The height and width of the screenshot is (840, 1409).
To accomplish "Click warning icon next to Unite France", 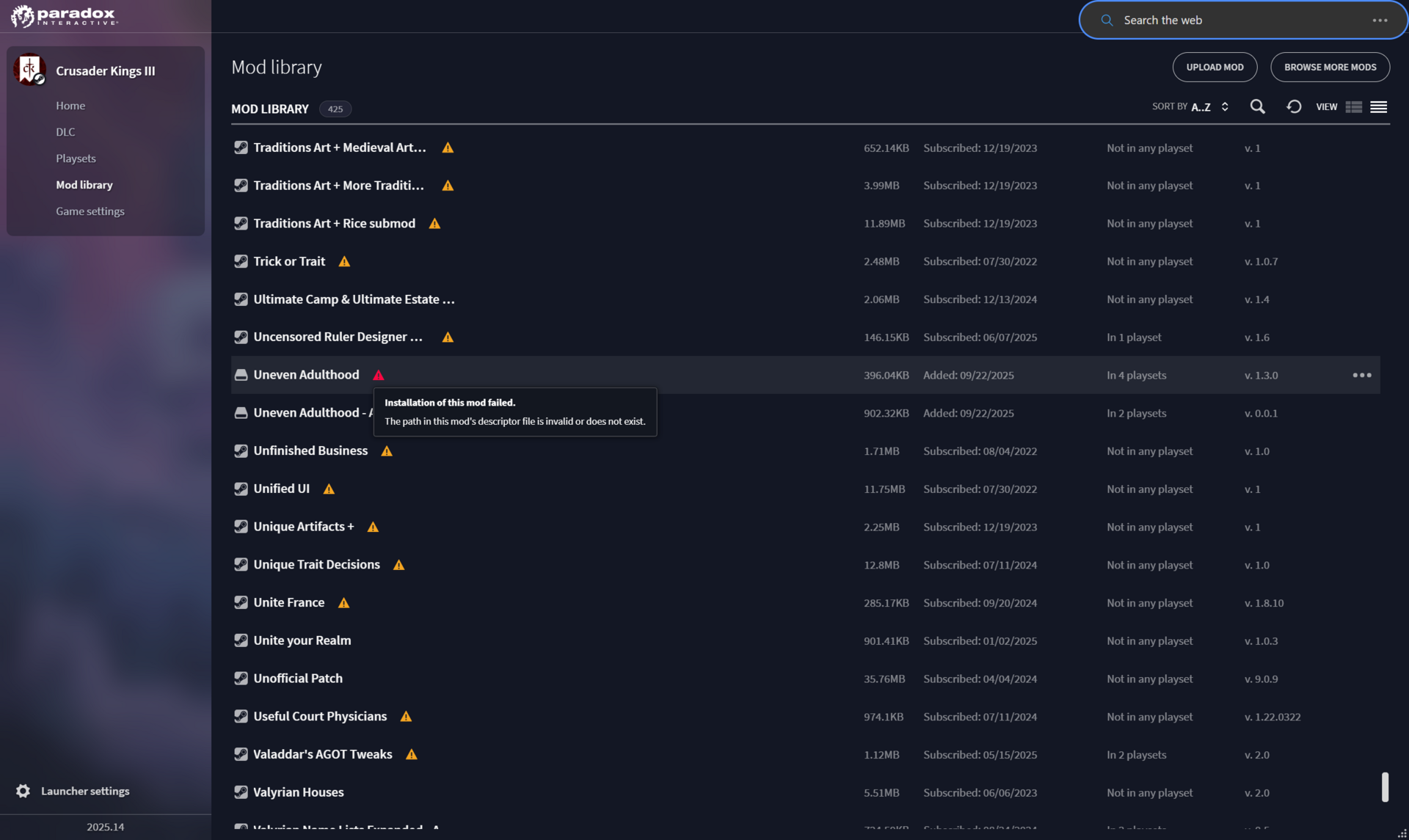I will click(x=343, y=603).
